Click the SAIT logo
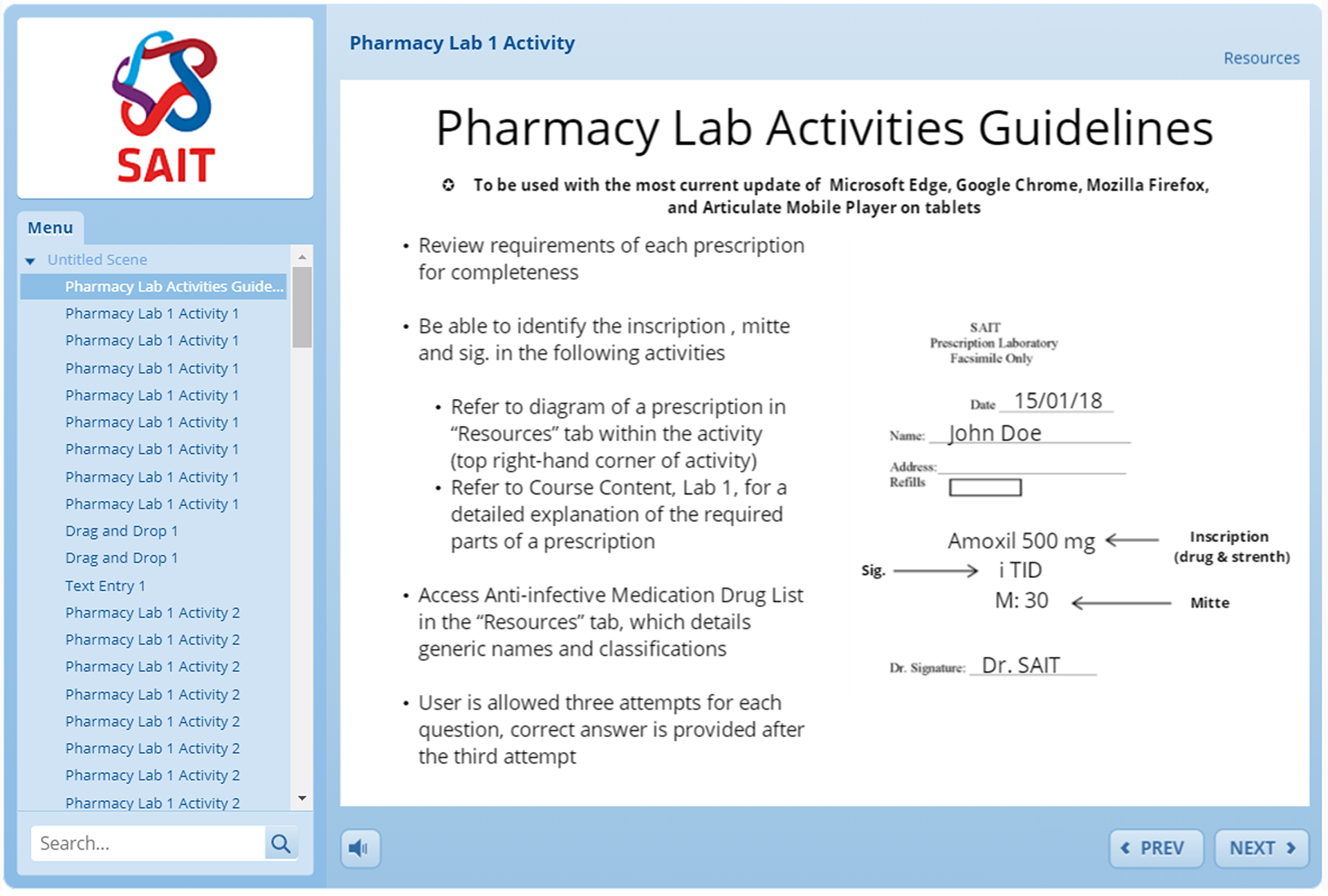The image size is (1328, 896). pyautogui.click(x=165, y=107)
